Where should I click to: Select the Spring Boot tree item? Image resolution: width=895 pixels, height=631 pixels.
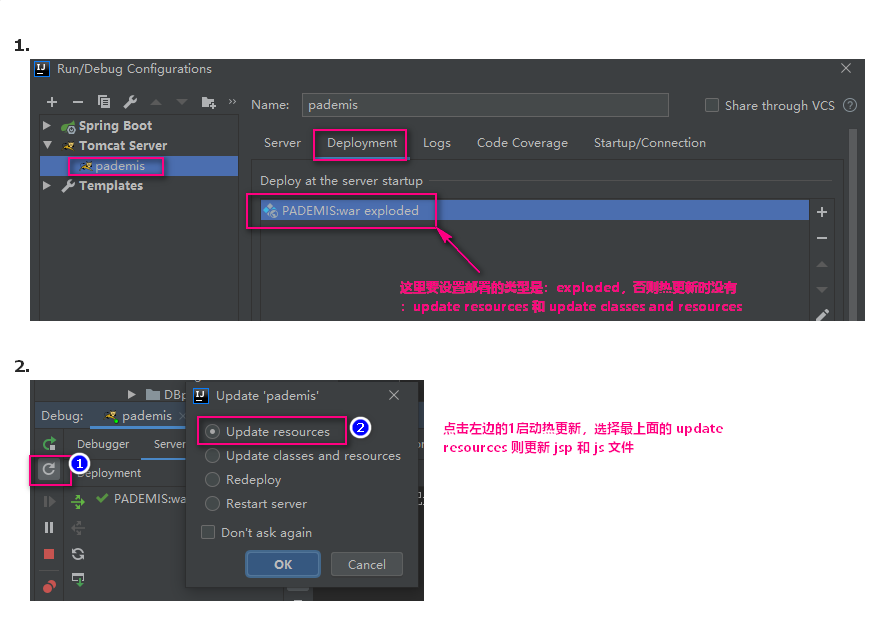(x=115, y=125)
